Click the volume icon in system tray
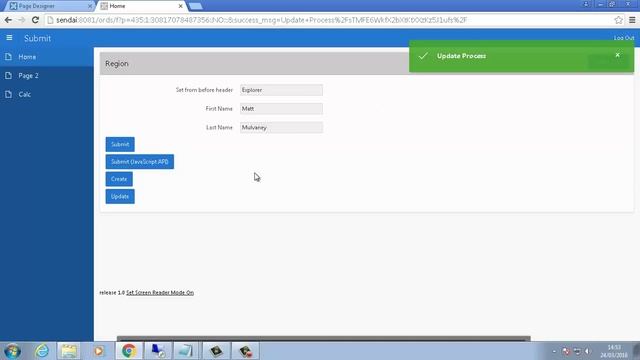 tap(588, 351)
